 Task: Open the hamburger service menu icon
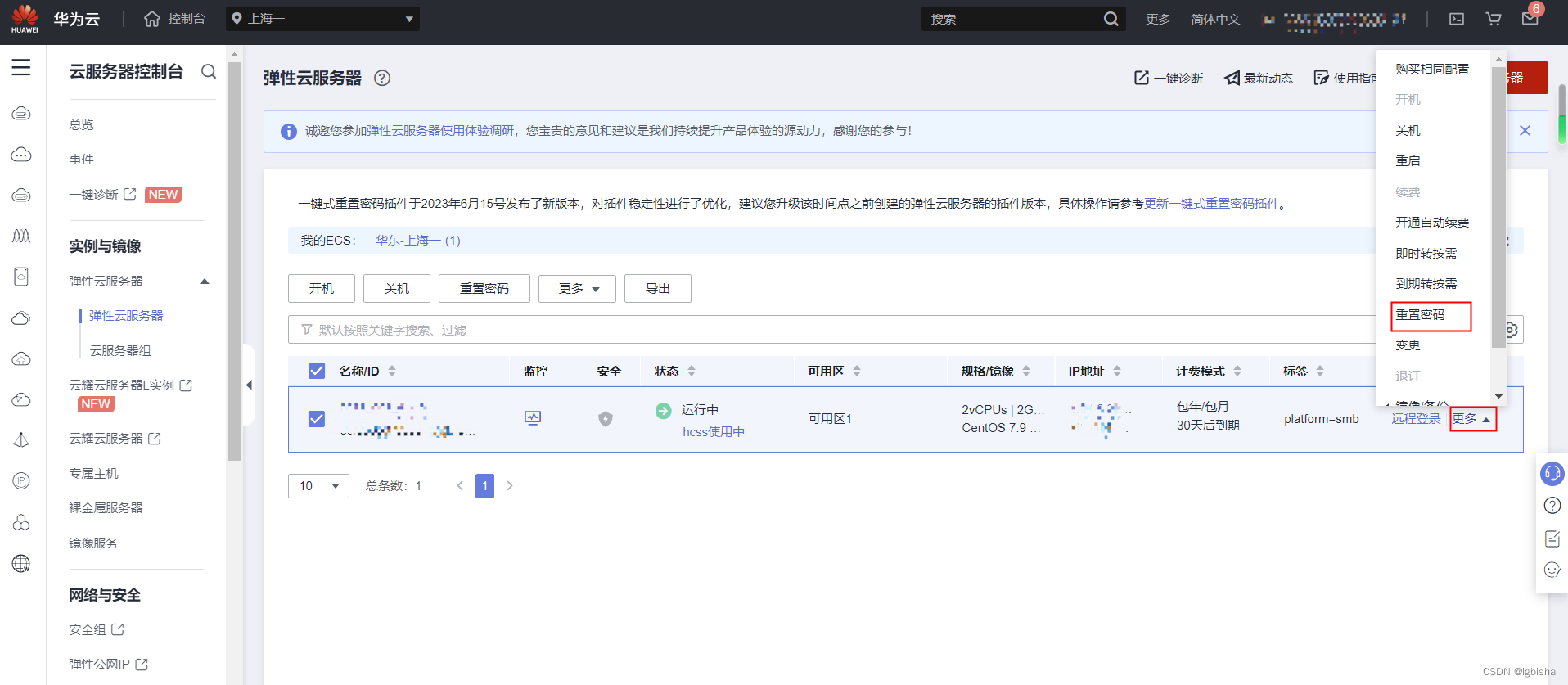(21, 67)
